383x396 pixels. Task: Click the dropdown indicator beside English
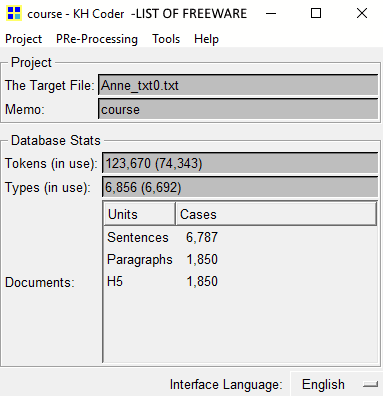[370, 385]
